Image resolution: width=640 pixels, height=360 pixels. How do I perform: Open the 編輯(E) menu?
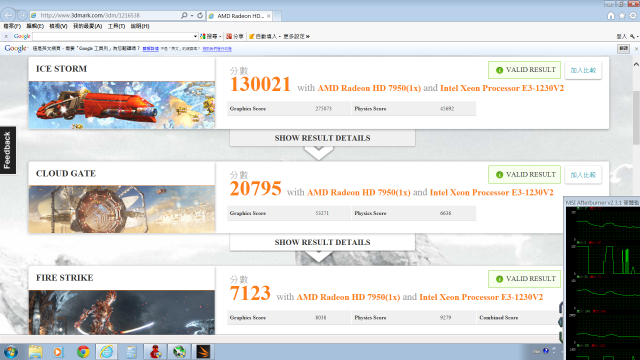coord(35,26)
